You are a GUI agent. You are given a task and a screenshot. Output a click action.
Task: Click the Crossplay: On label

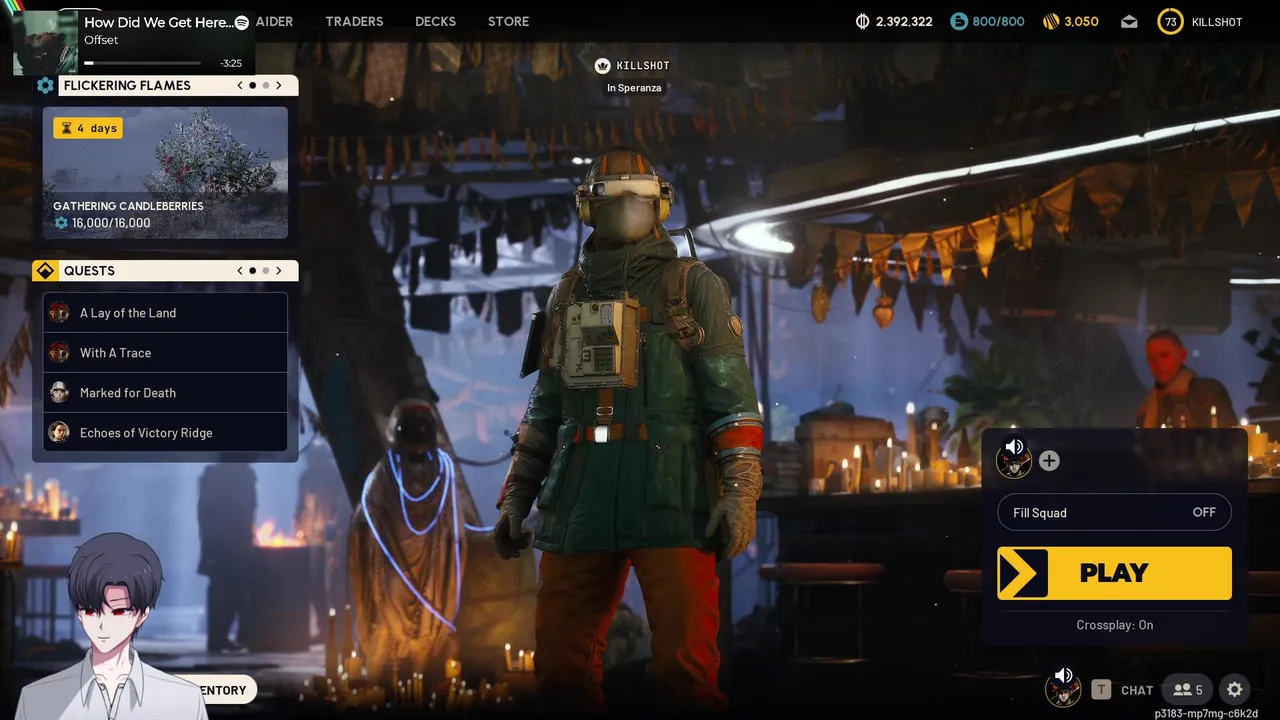[x=1114, y=625]
